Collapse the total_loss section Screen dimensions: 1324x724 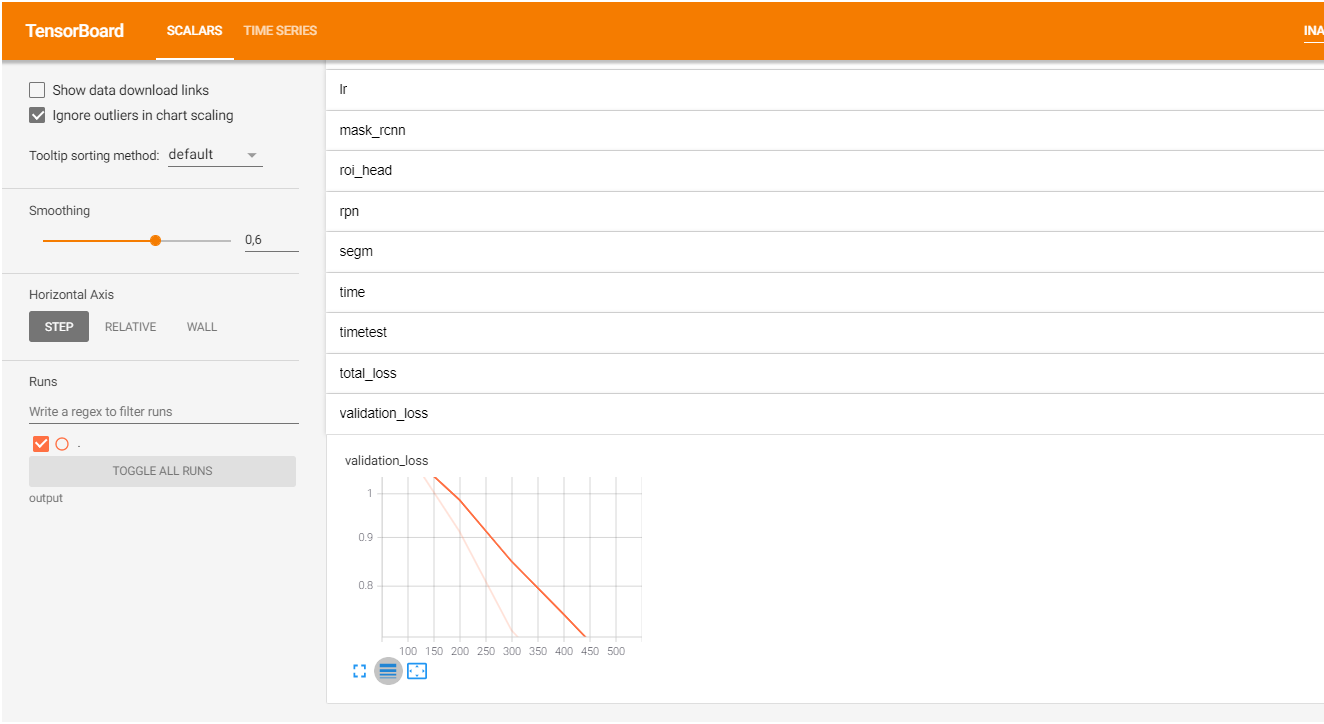tap(366, 372)
